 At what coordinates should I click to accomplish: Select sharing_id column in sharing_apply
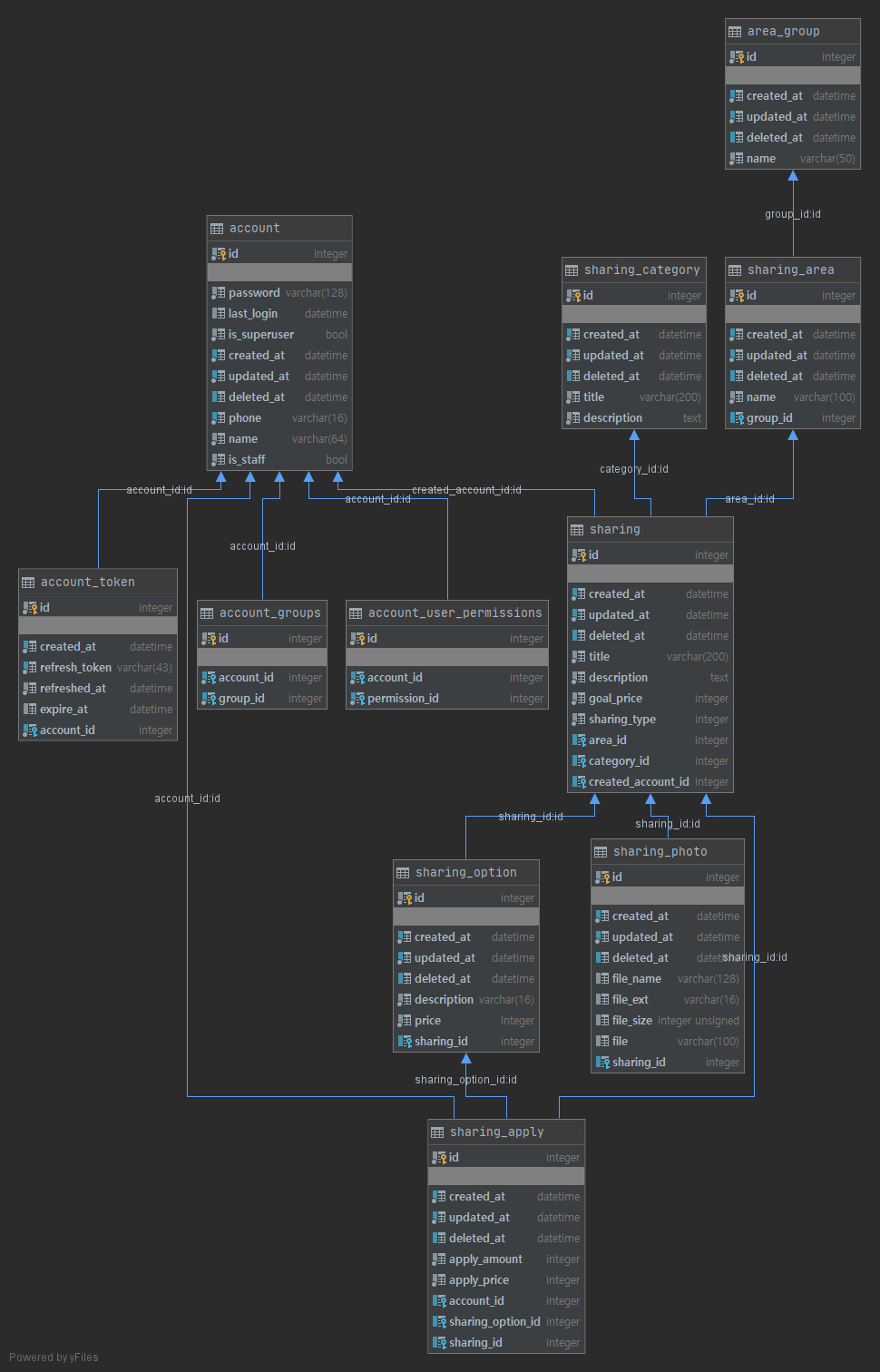(506, 1343)
